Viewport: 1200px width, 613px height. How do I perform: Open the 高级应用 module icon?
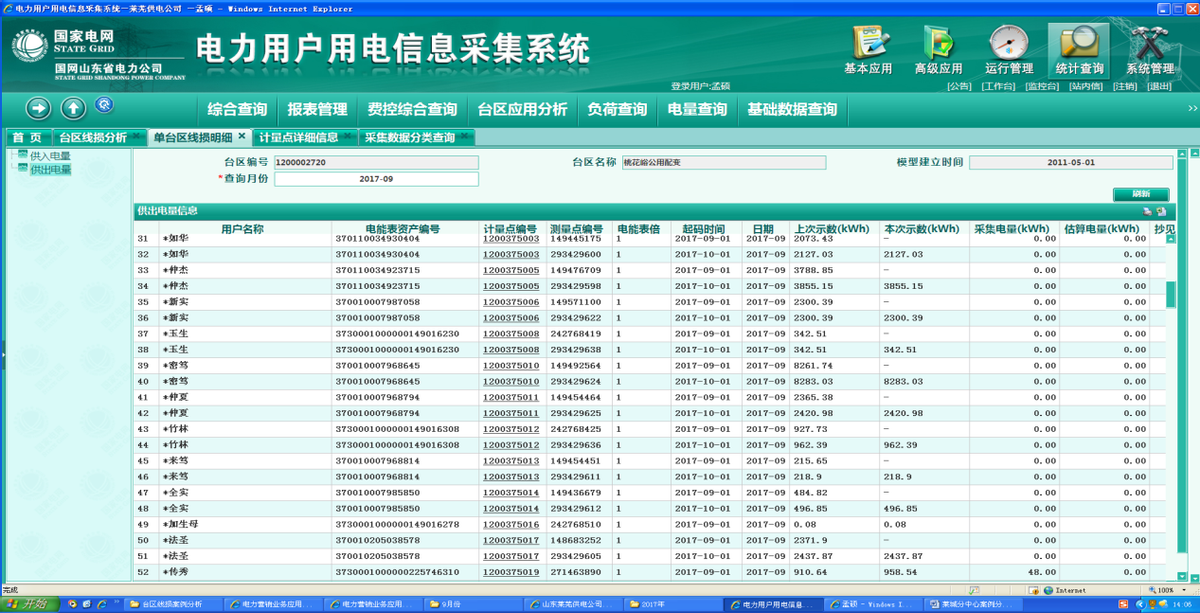click(938, 50)
